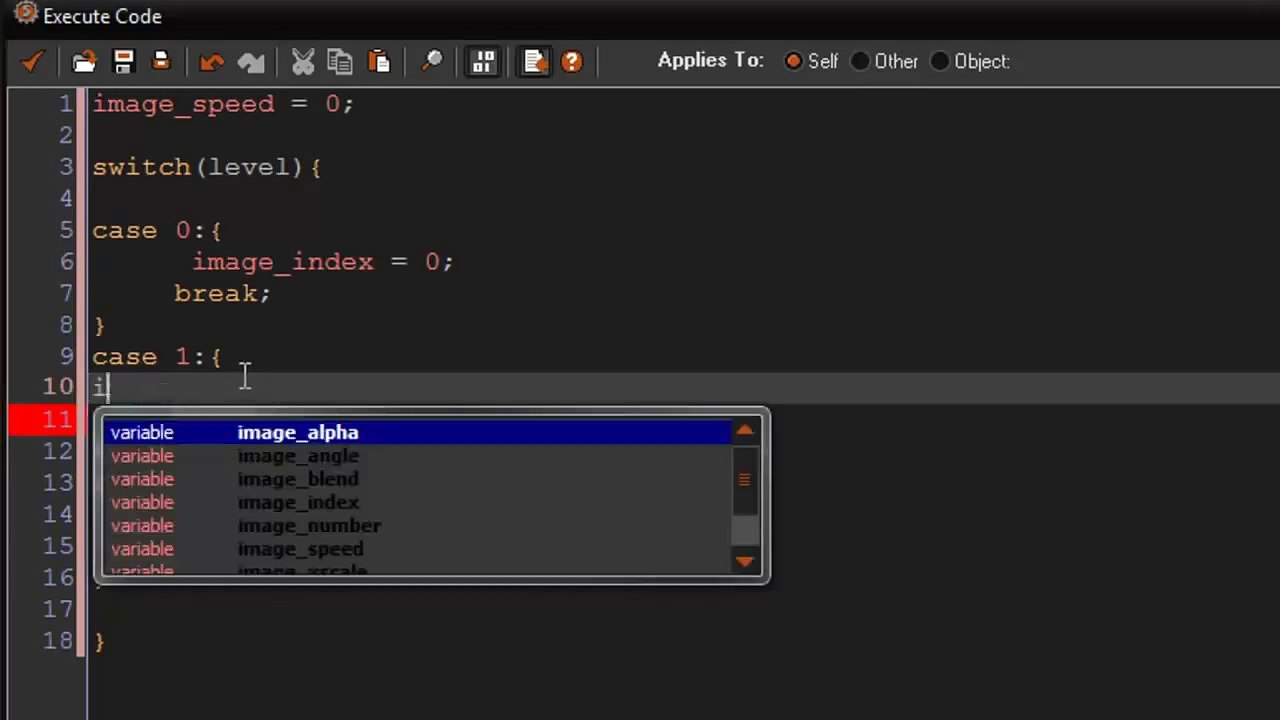The image size is (1280, 720).
Task: Open a code file with folder icon
Action: (x=85, y=62)
